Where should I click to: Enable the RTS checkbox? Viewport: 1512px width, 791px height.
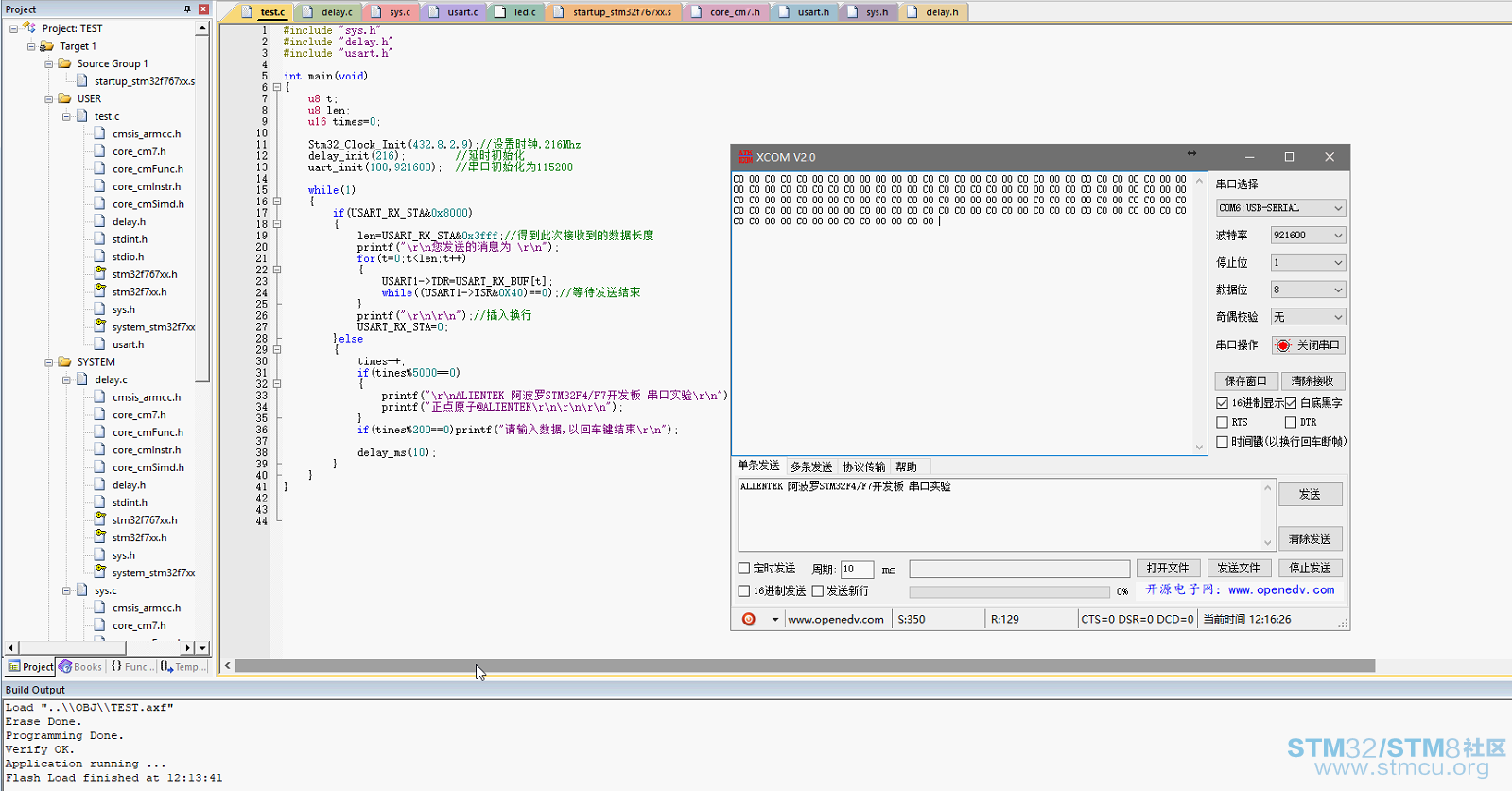coord(1222,422)
